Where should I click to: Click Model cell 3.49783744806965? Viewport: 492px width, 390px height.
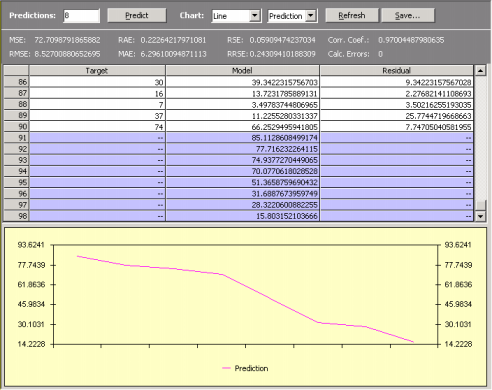click(x=242, y=105)
